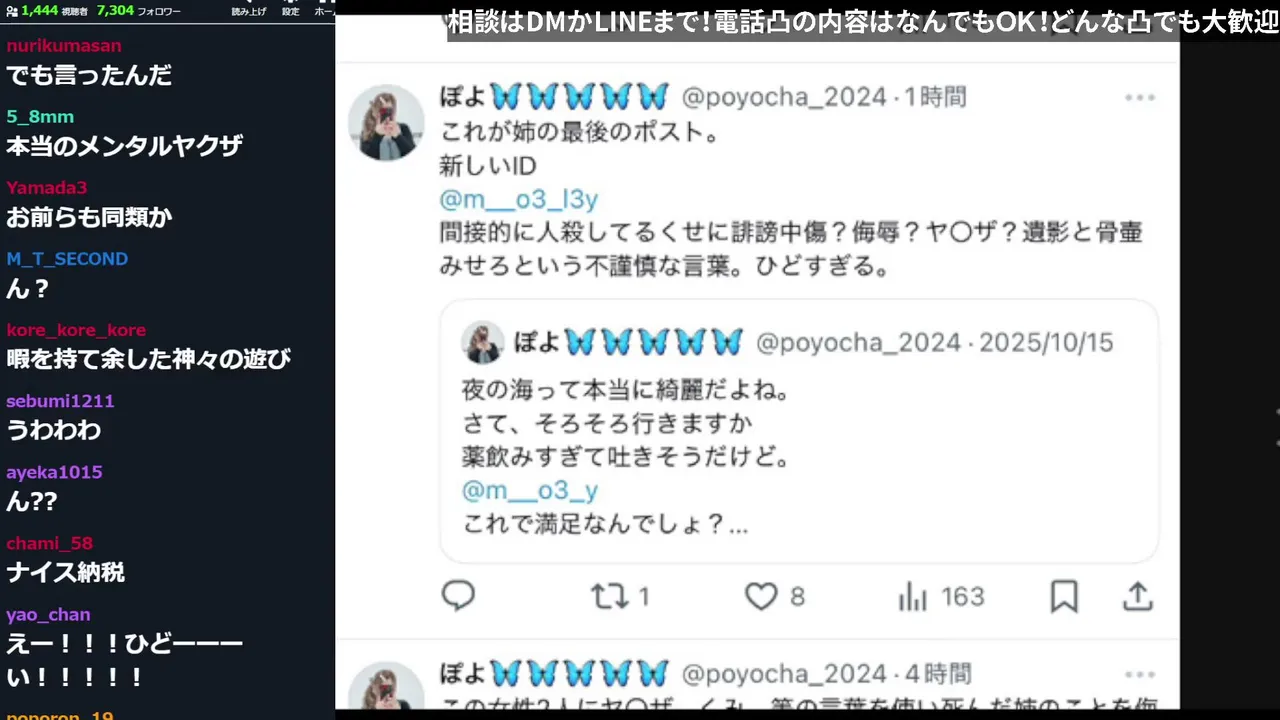Viewport: 1280px width, 720px height.
Task: Open the first tweet's profile avatar
Action: click(386, 123)
